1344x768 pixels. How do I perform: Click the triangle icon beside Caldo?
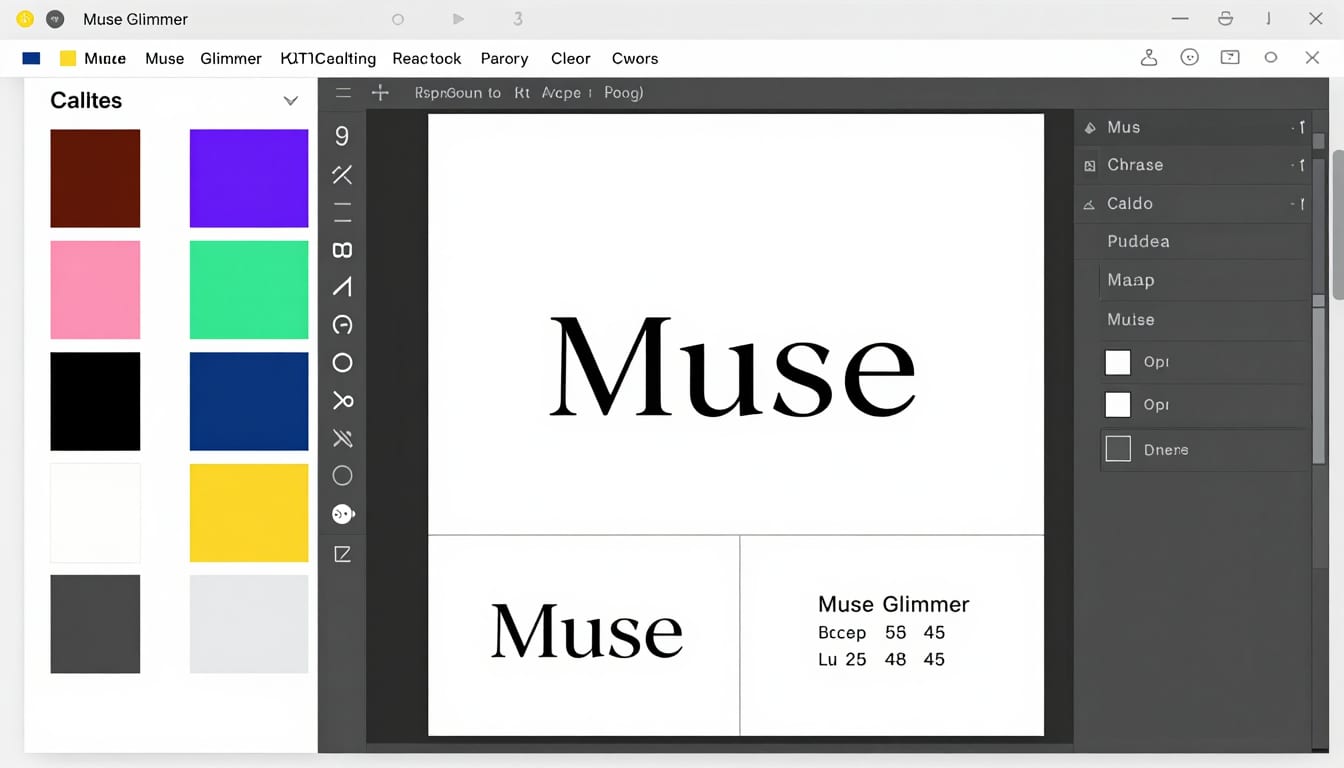(x=1090, y=204)
